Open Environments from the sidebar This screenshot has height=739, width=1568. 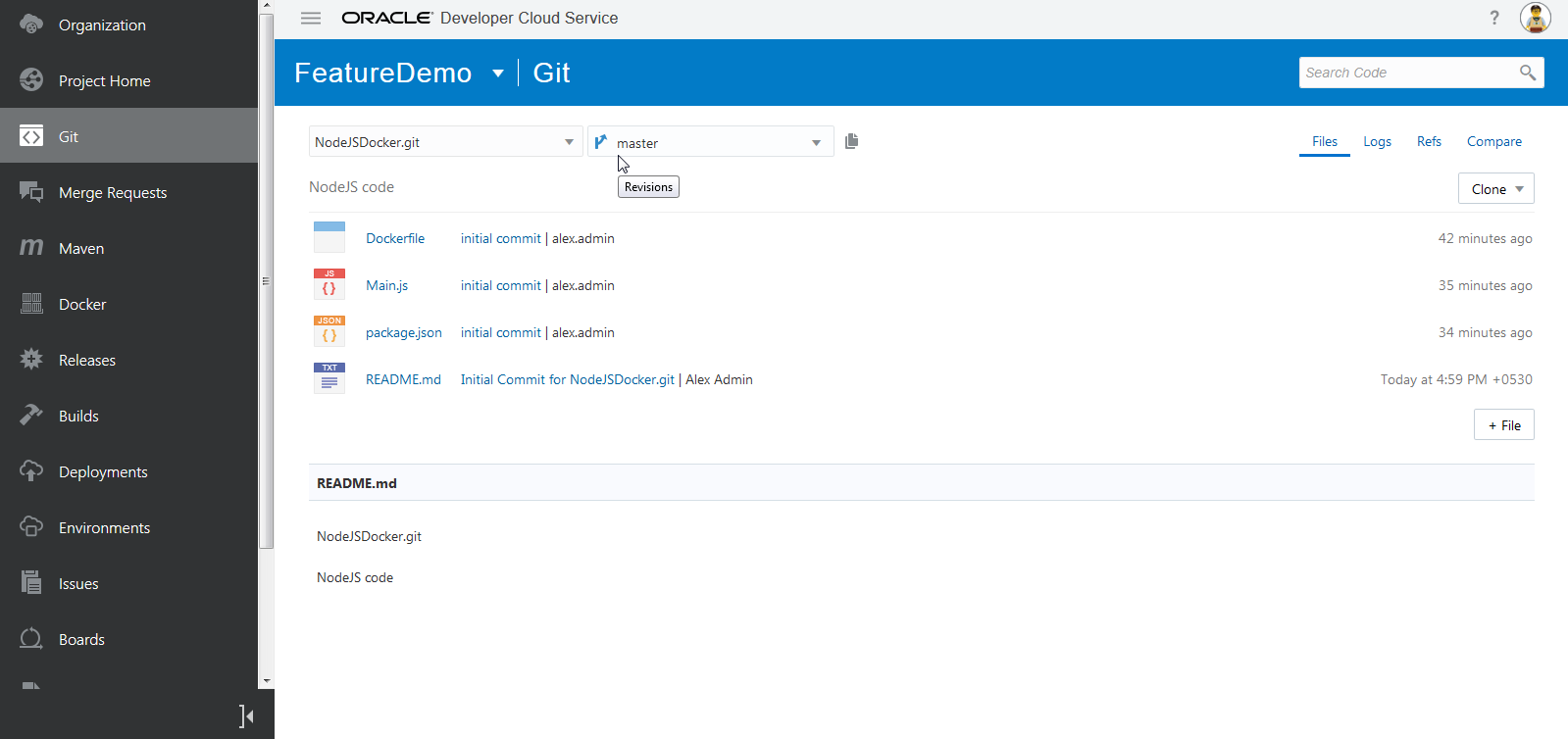105,527
